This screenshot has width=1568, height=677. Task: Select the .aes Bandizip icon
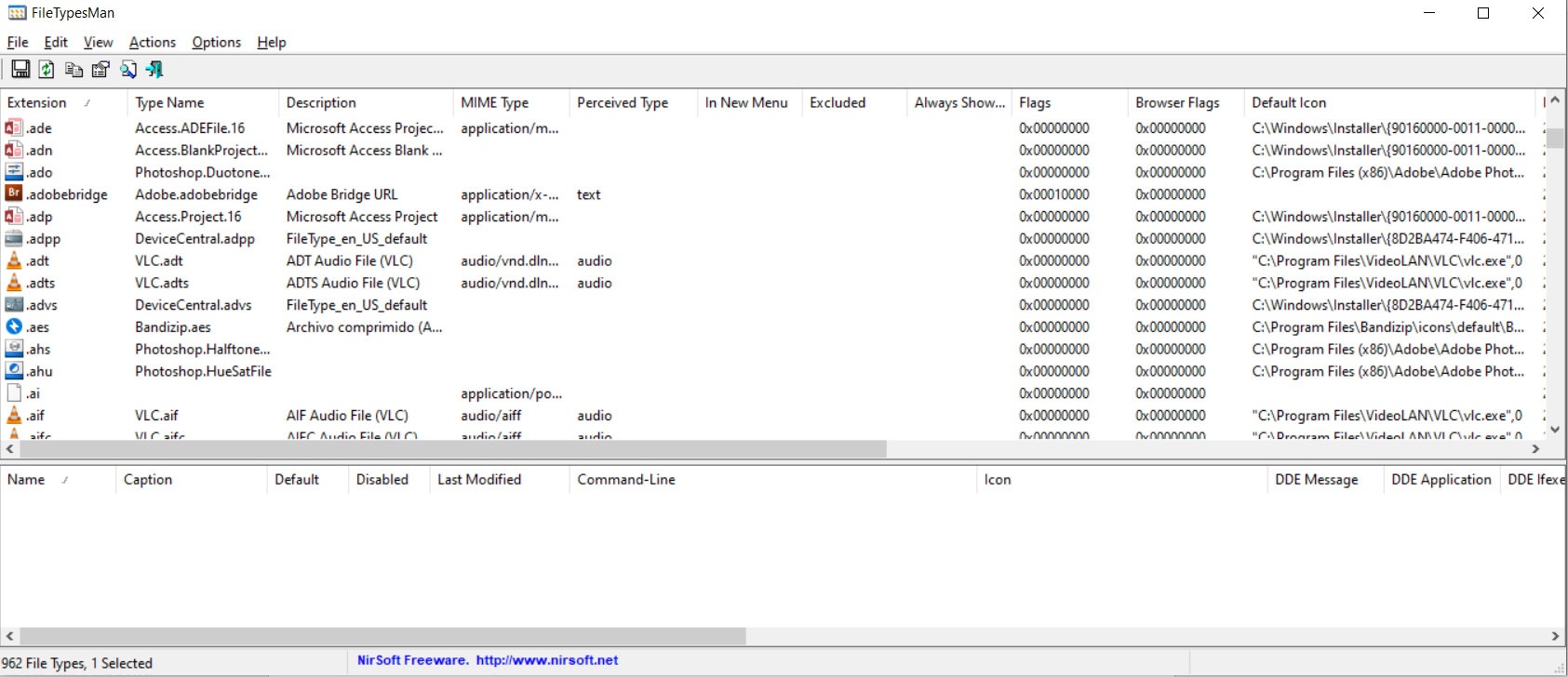tap(14, 326)
